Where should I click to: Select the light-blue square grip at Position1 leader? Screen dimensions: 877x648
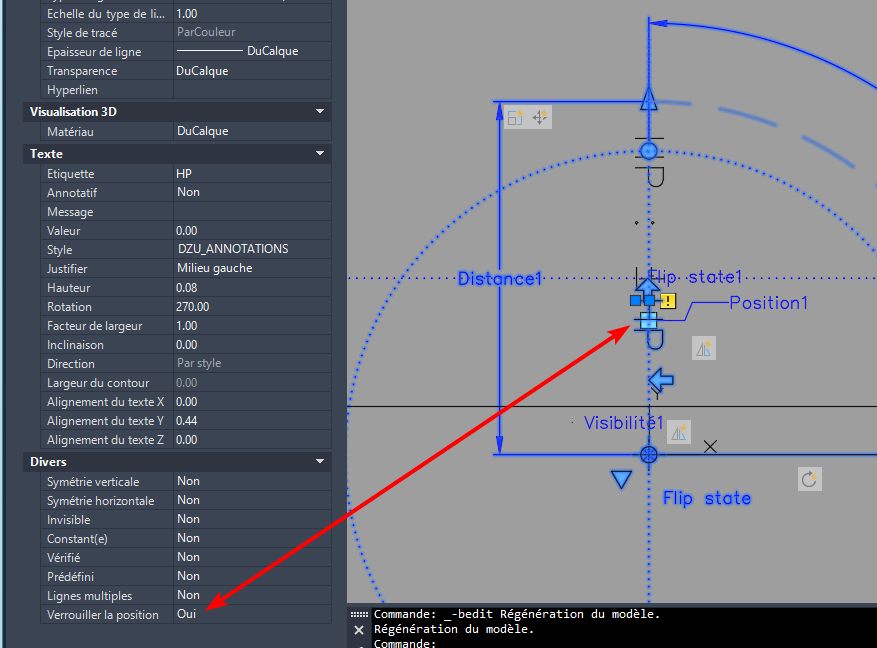click(649, 321)
